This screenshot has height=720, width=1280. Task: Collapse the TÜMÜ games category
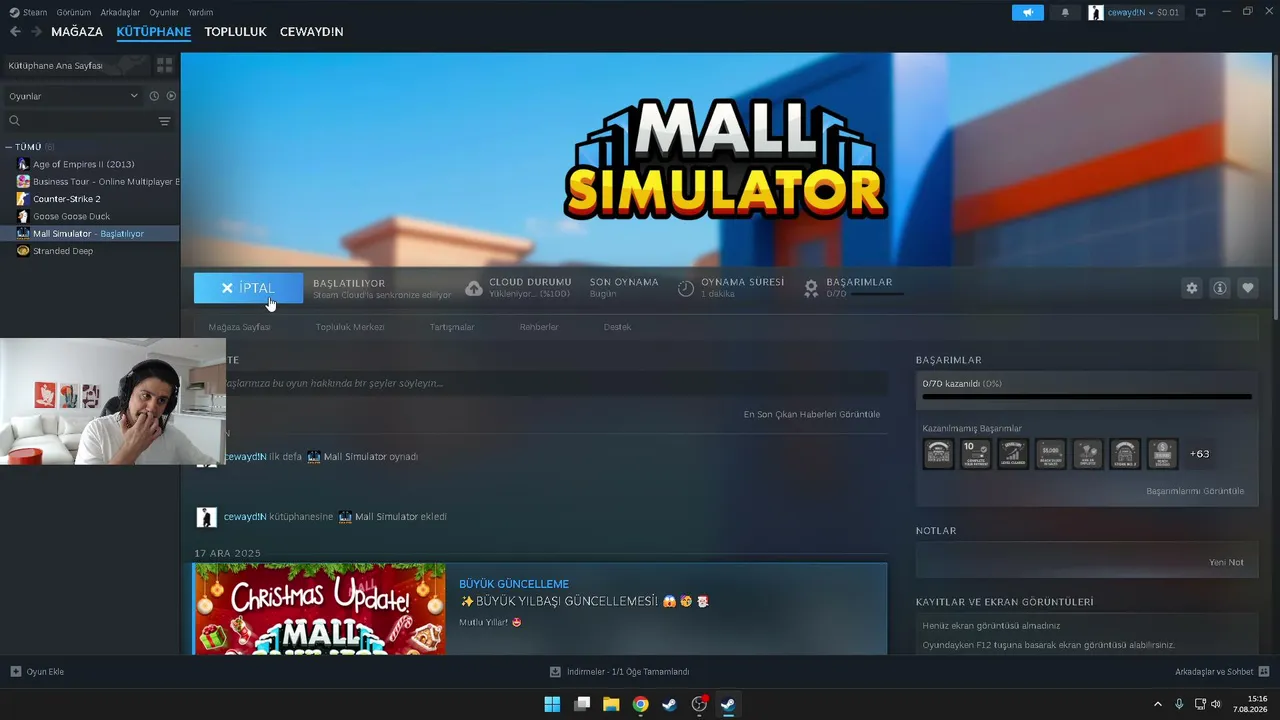coord(9,147)
